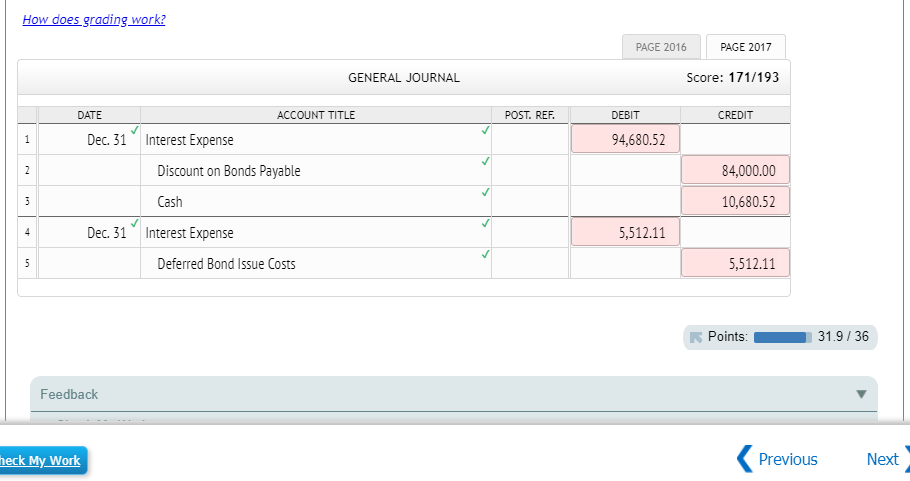Click the green checkmark on Deferred Bond Issue Costs row
Viewport: 910px width, 481px height.
point(485,254)
